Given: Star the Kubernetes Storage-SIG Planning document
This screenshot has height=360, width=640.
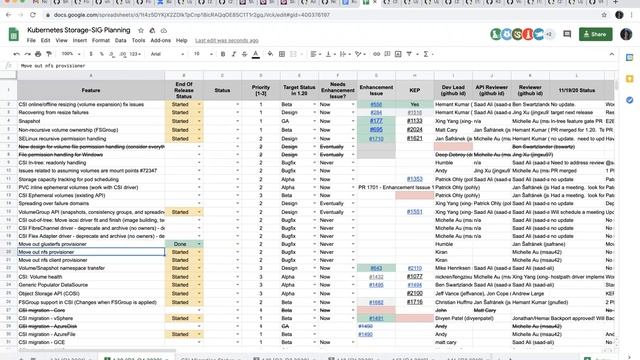Looking at the screenshot, I should [141, 30].
